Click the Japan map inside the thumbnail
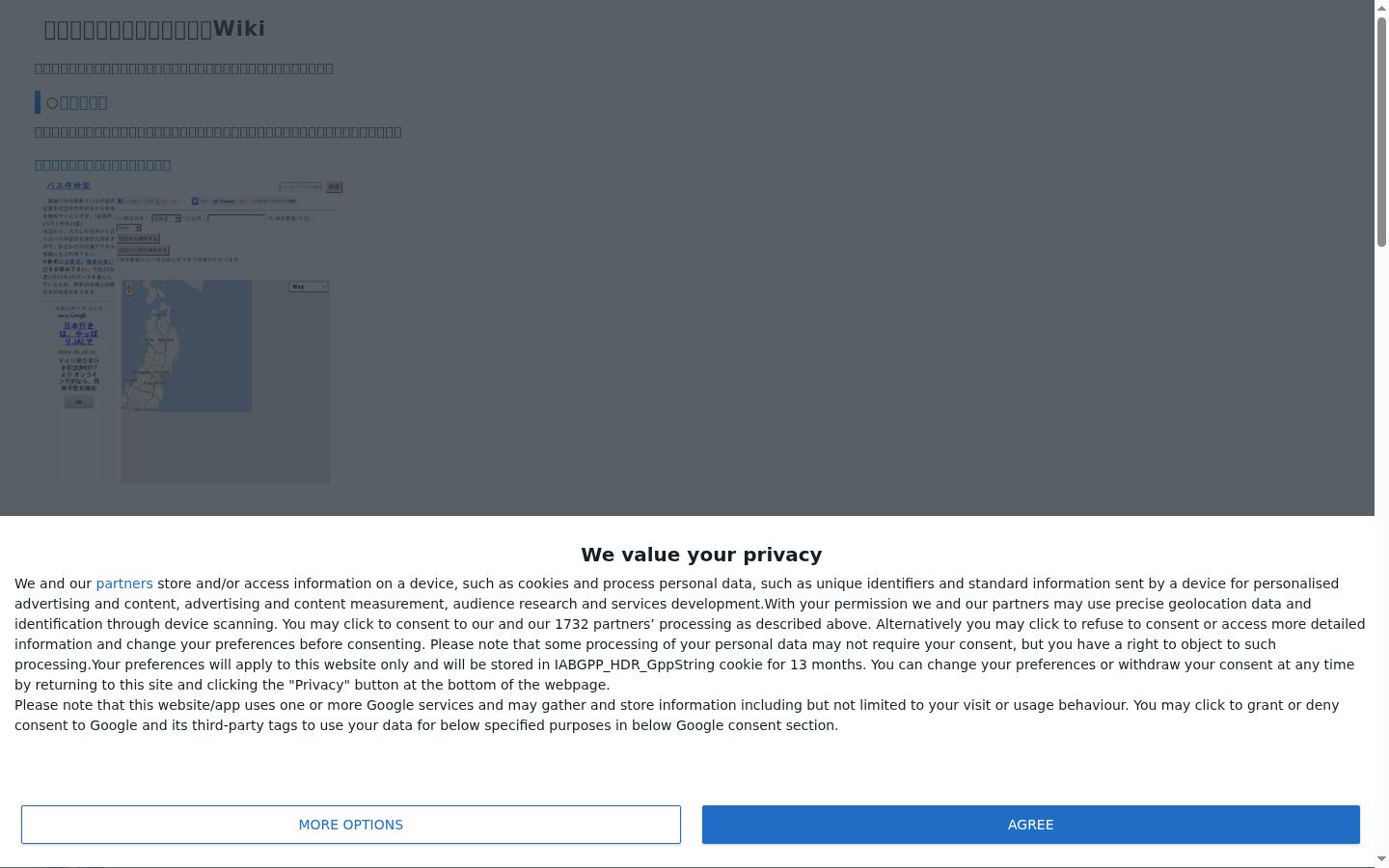The image size is (1389, 868). (x=186, y=346)
